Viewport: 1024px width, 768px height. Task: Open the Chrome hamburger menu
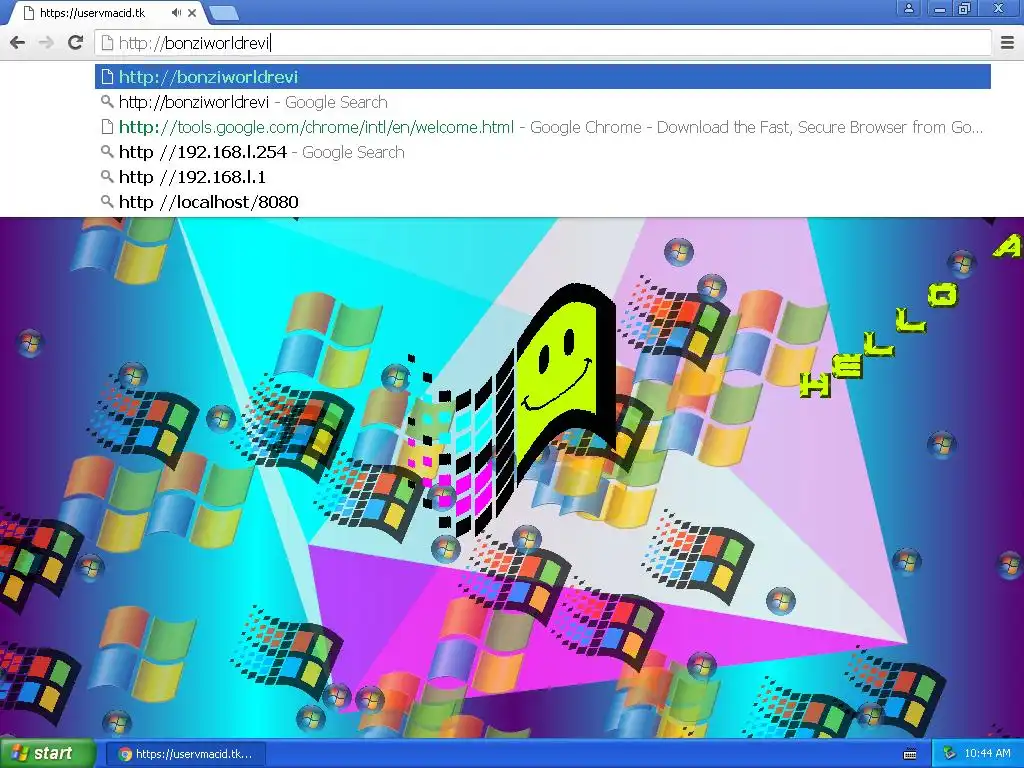pyautogui.click(x=1008, y=42)
